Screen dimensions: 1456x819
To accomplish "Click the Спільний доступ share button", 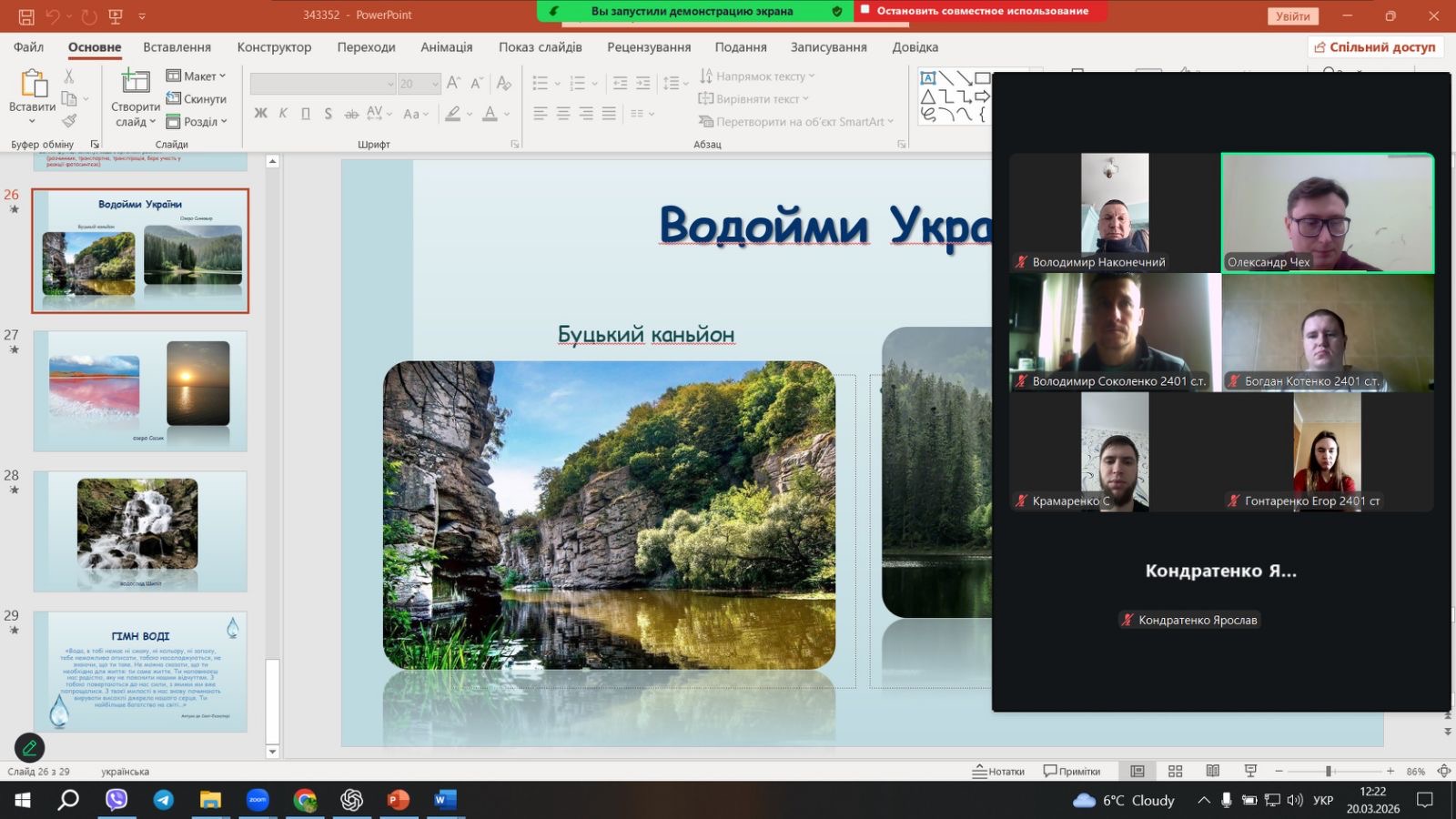I will coord(1375,47).
